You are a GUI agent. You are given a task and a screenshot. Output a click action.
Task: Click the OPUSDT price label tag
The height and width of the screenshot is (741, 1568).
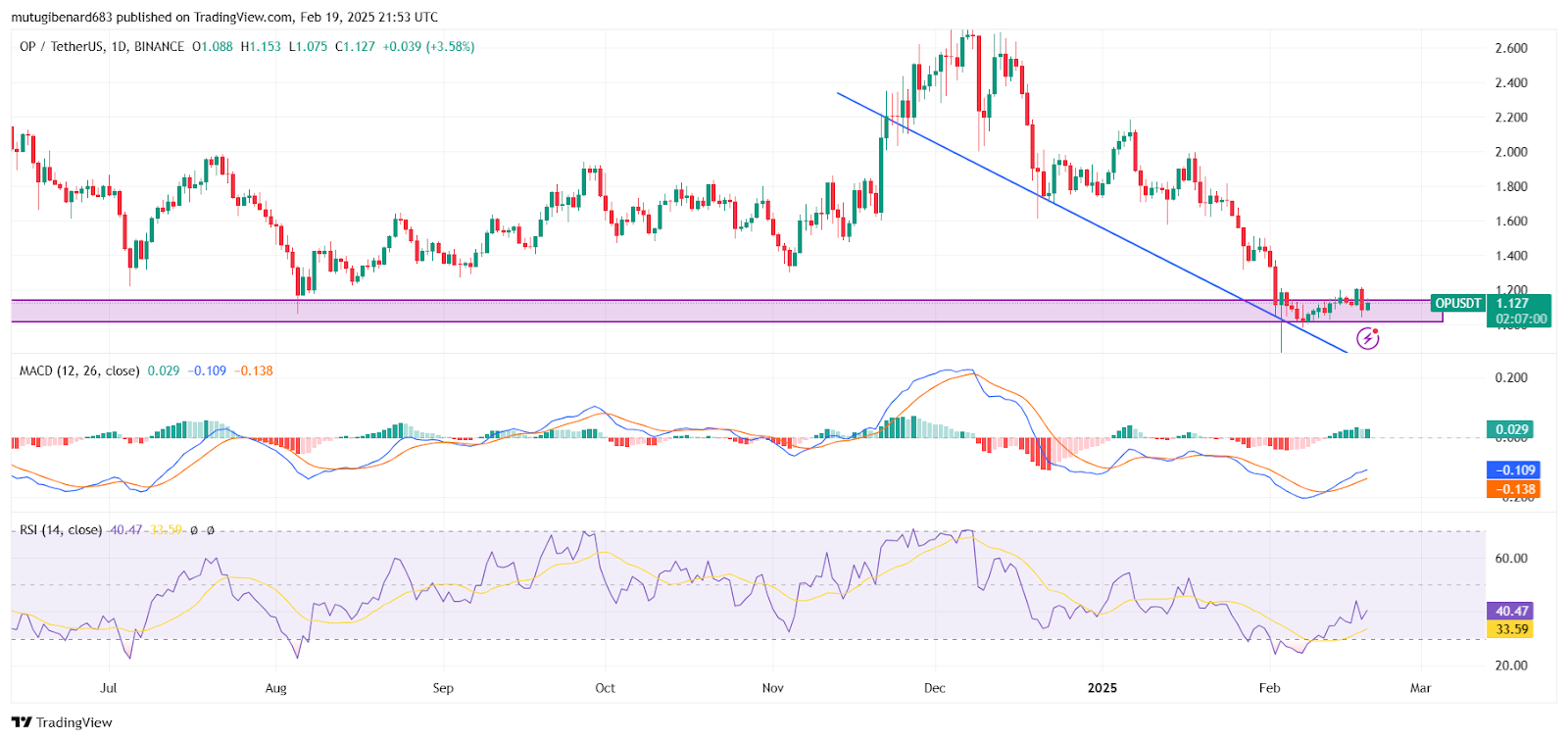click(x=1458, y=303)
